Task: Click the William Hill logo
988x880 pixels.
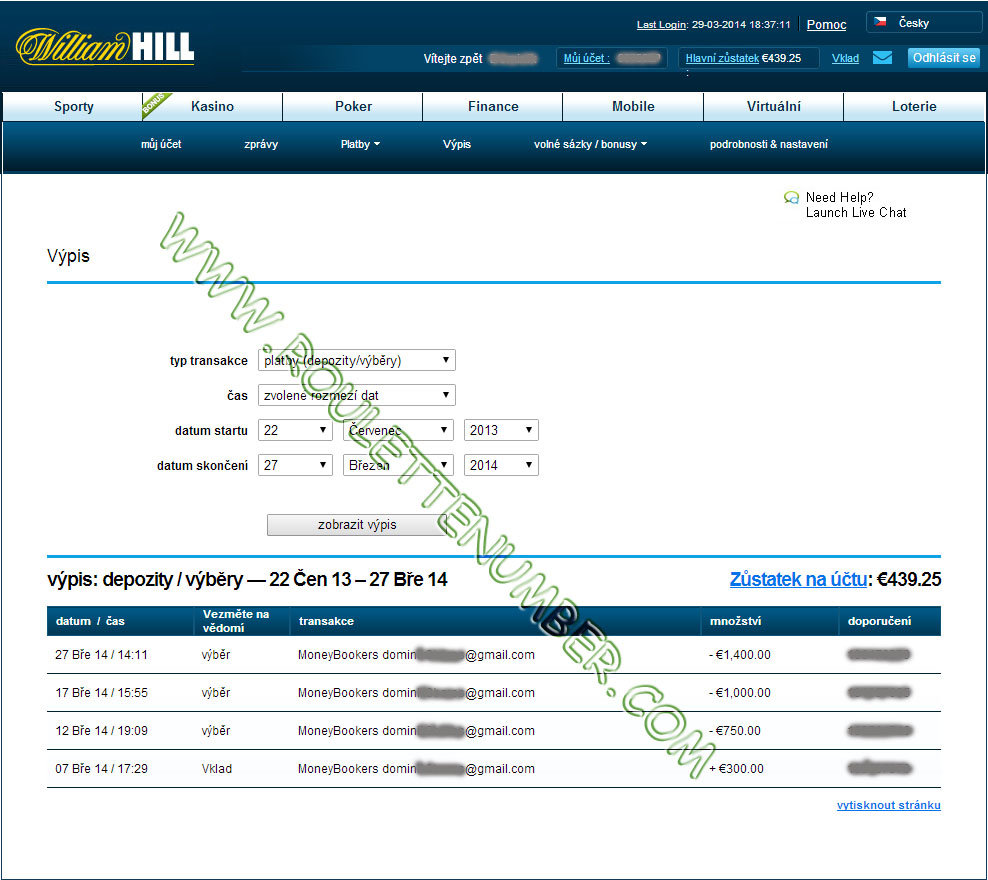Action: coord(105,47)
